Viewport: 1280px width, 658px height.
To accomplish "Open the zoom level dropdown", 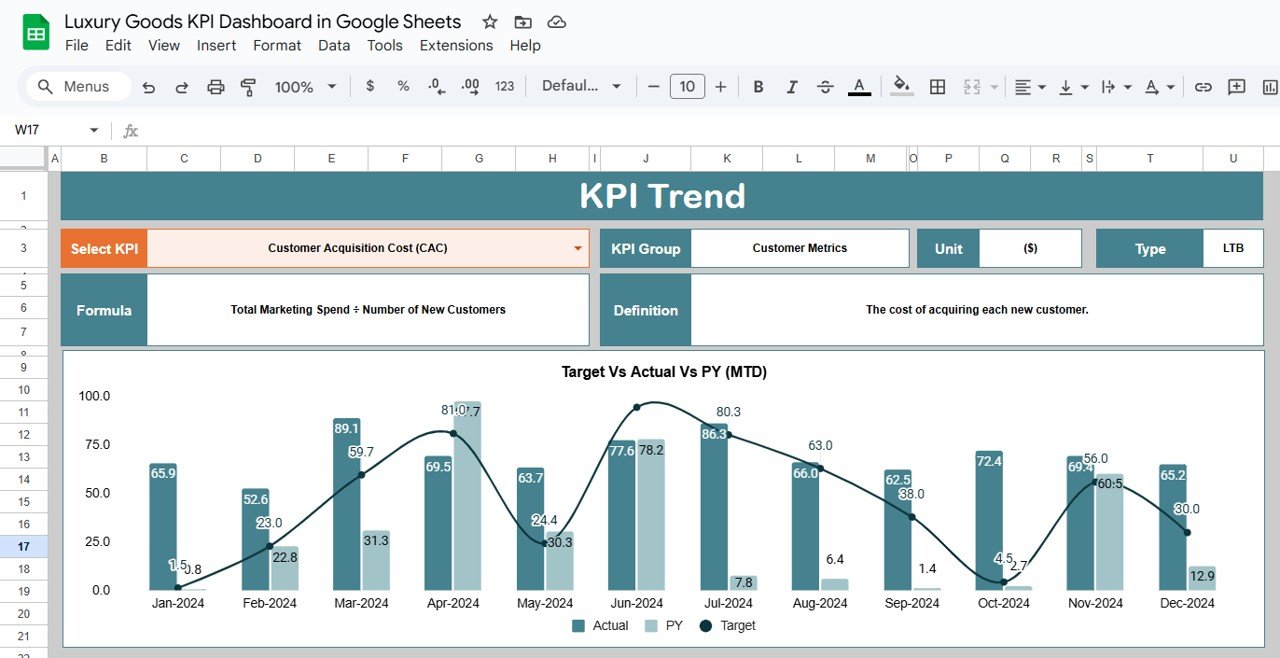I will pos(305,87).
